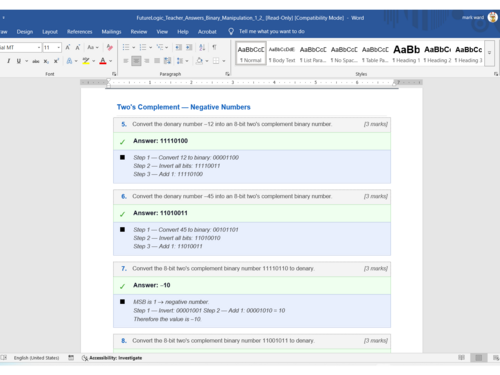Sort the selected text alphabetically

[202, 47]
